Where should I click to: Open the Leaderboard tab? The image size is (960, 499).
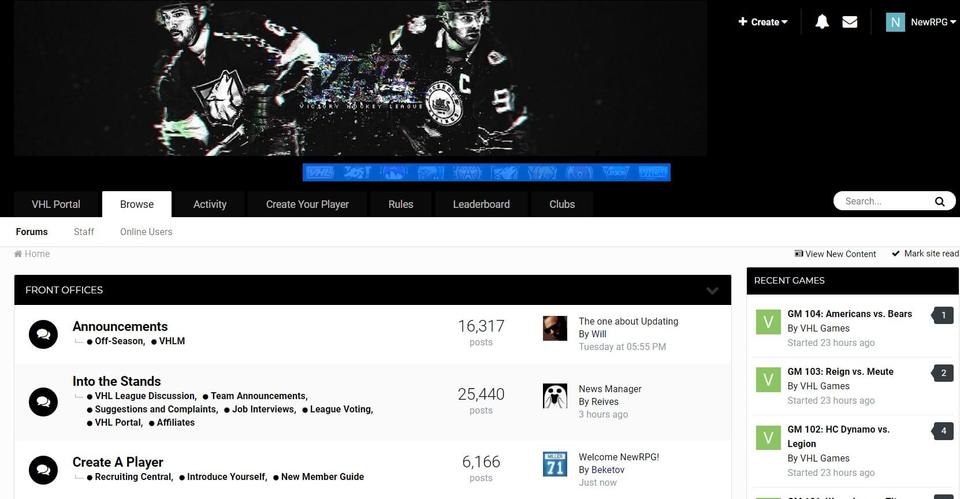click(481, 204)
